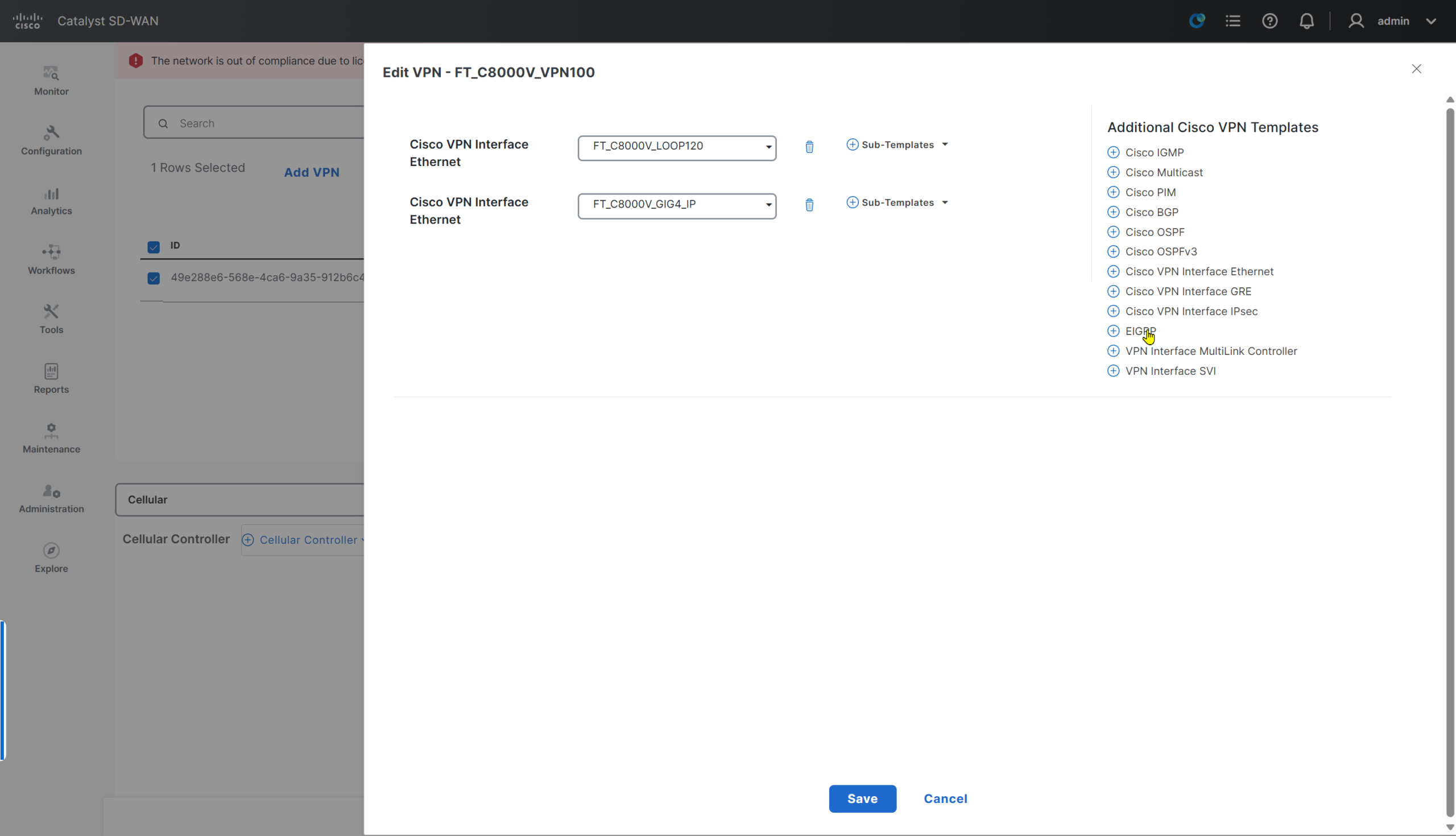
Task: Select the Cellular section tab
Action: tap(239, 499)
